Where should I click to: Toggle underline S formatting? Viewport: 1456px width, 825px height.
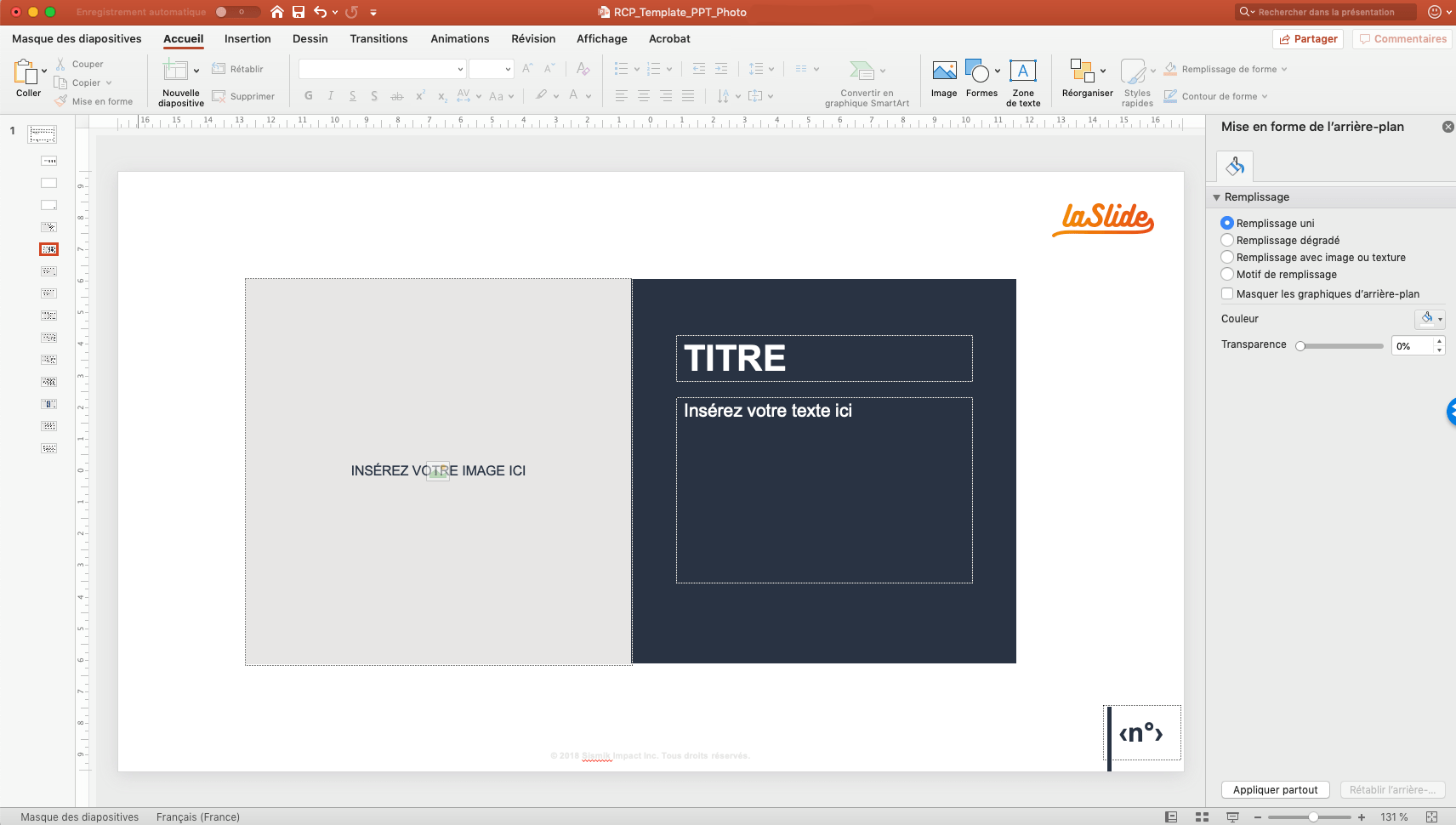(x=352, y=96)
